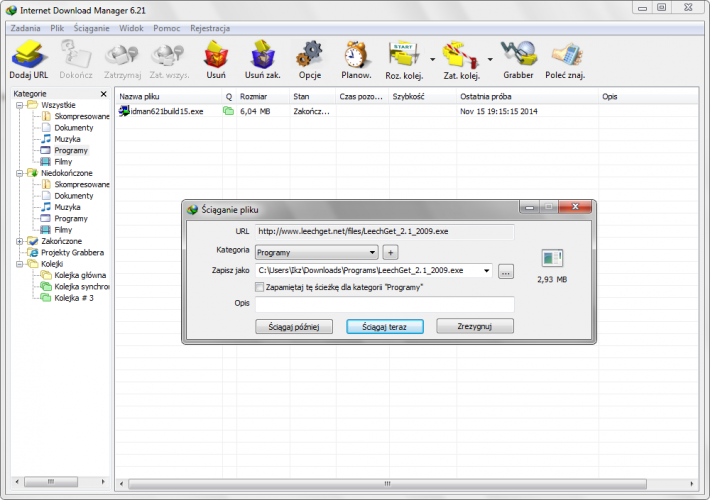Viewport: 710px width, 500px height.
Task: Select Dokumenty under Niedokończone
Action: pos(74,196)
